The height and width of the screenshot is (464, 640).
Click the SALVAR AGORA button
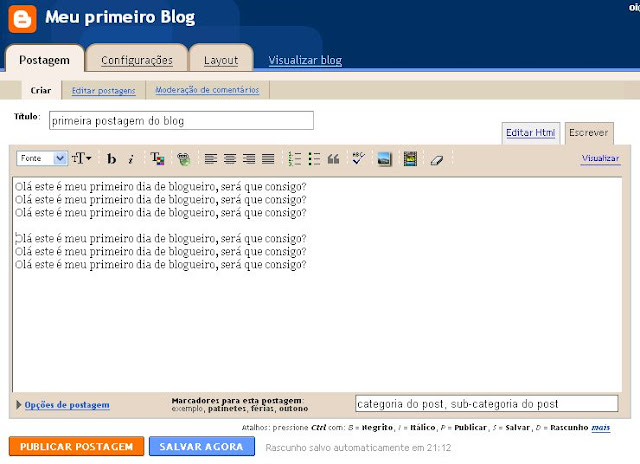[202, 446]
